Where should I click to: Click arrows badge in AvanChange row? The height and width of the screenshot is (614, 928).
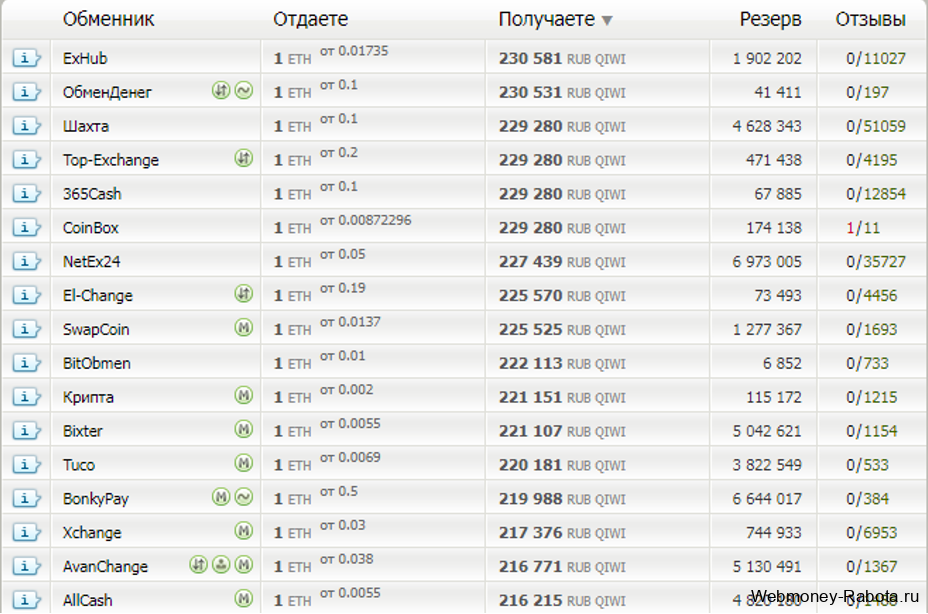point(199,565)
